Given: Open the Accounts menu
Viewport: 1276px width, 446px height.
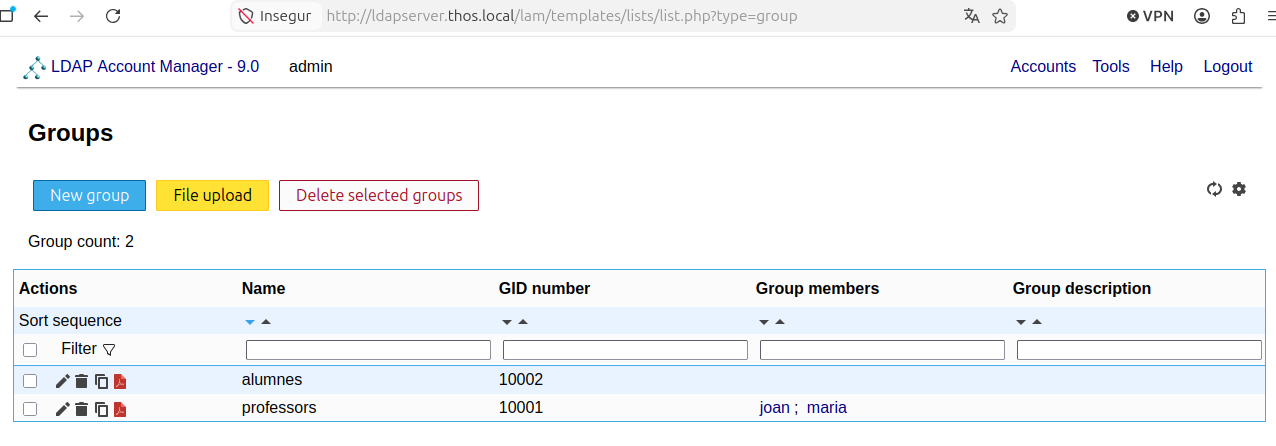Looking at the screenshot, I should pos(1043,67).
